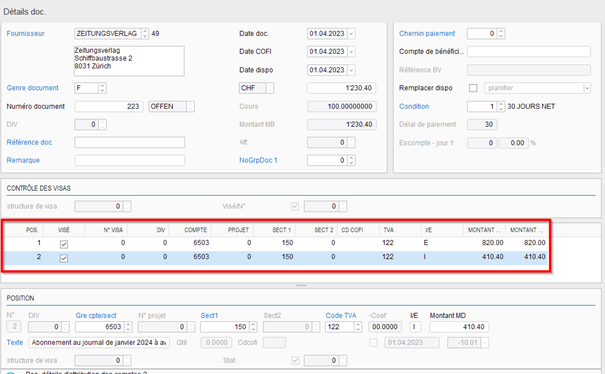605x374 pixels.
Task: Click account 6503 in row 1
Action: point(201,243)
